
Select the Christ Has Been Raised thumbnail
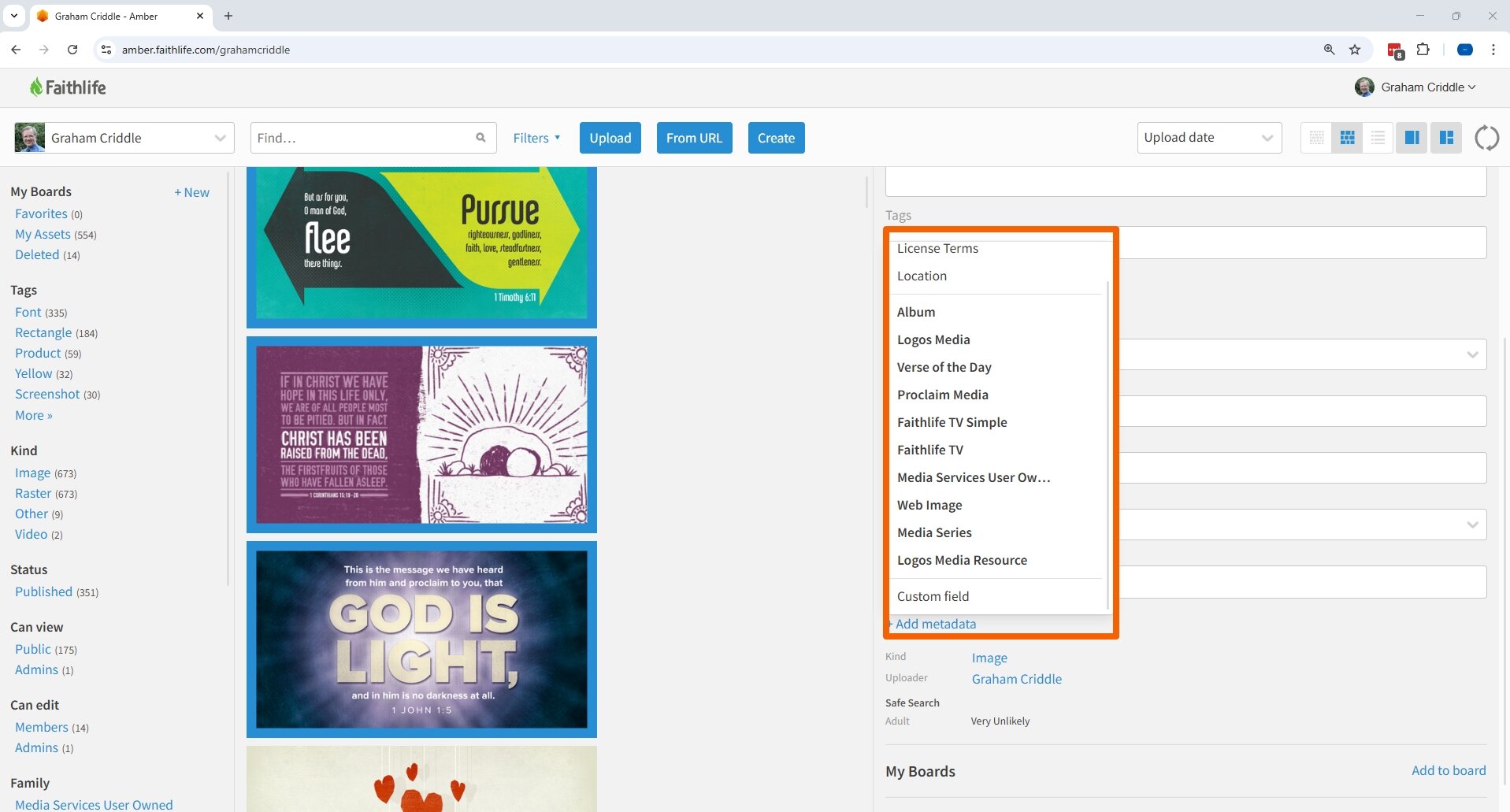[x=421, y=435]
